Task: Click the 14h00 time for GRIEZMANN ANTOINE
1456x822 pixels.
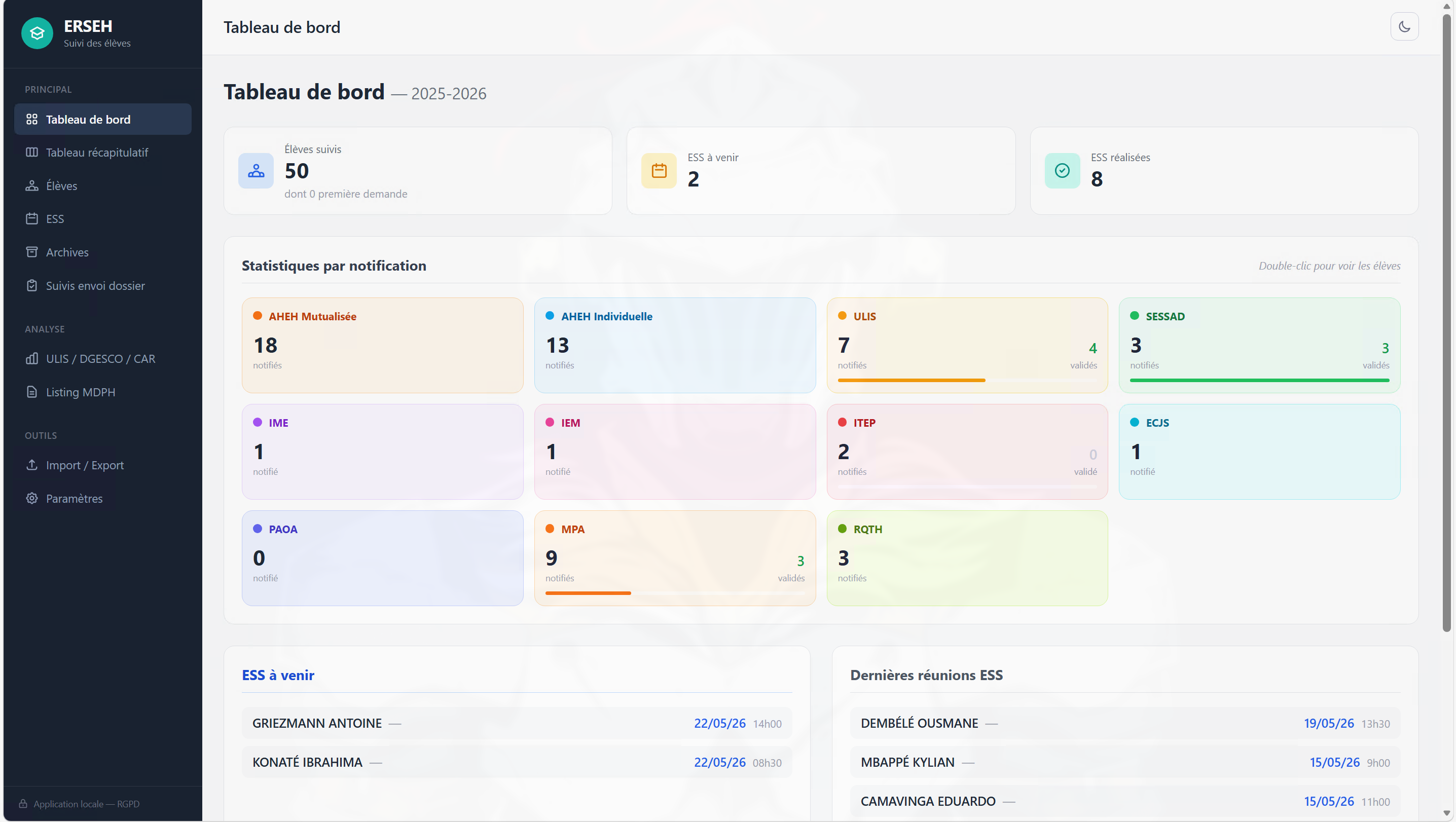Action: point(767,724)
